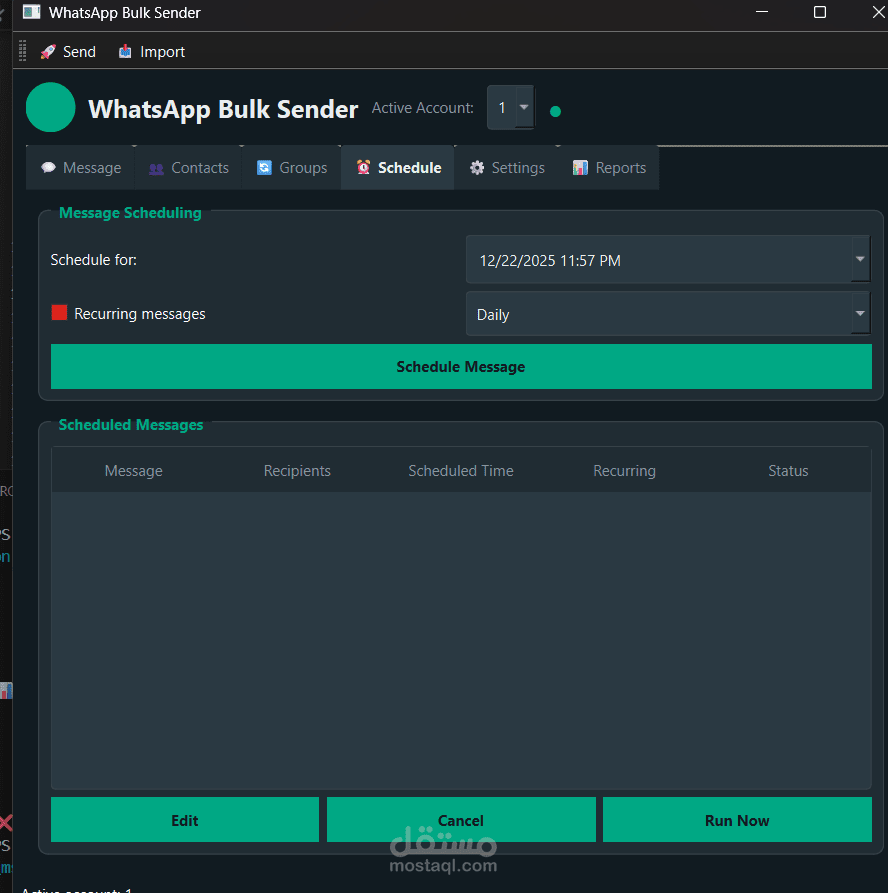The height and width of the screenshot is (893, 888).
Task: View the Reports tab
Action: point(608,168)
